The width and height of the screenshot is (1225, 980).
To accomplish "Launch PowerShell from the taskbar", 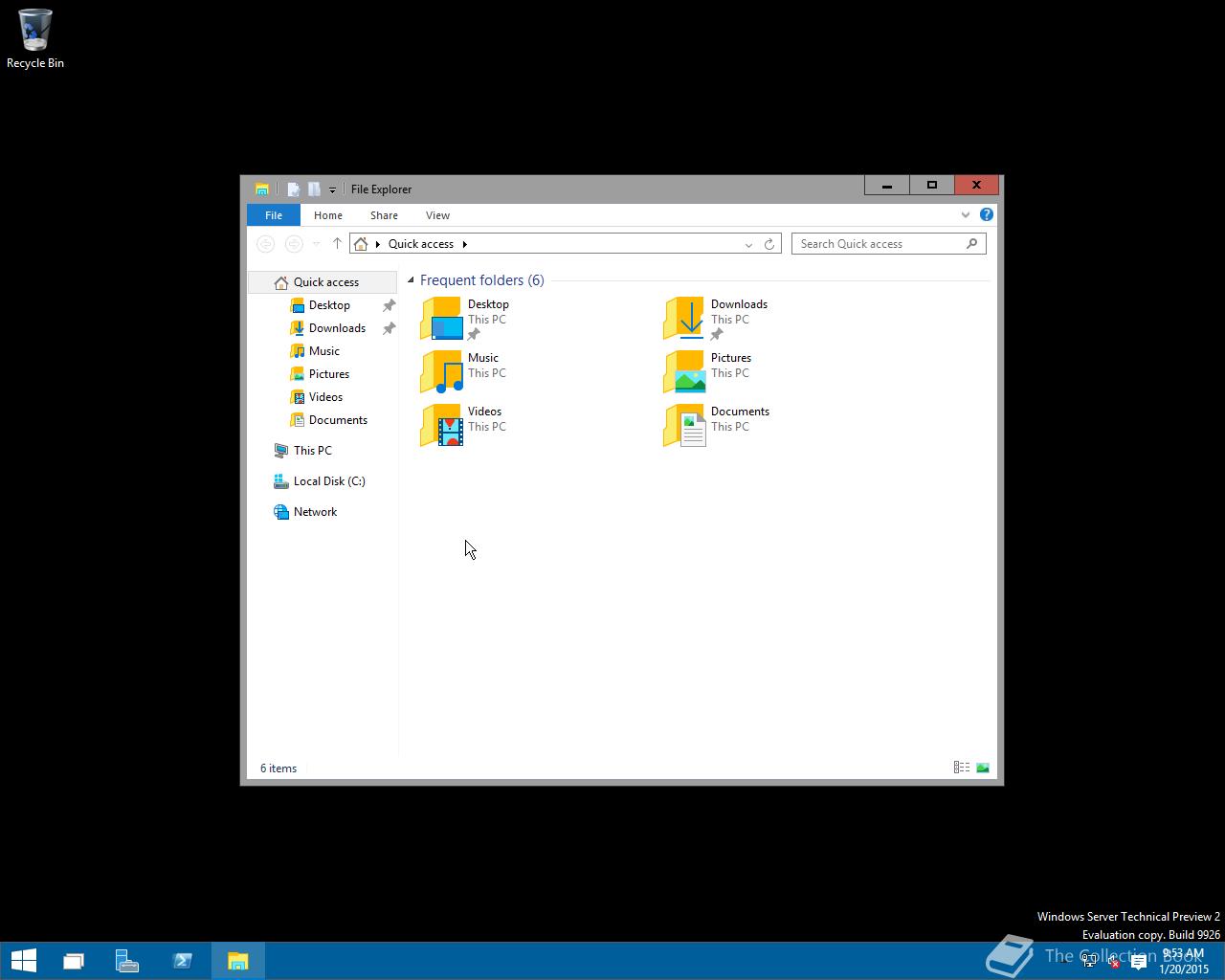I will click(183, 961).
